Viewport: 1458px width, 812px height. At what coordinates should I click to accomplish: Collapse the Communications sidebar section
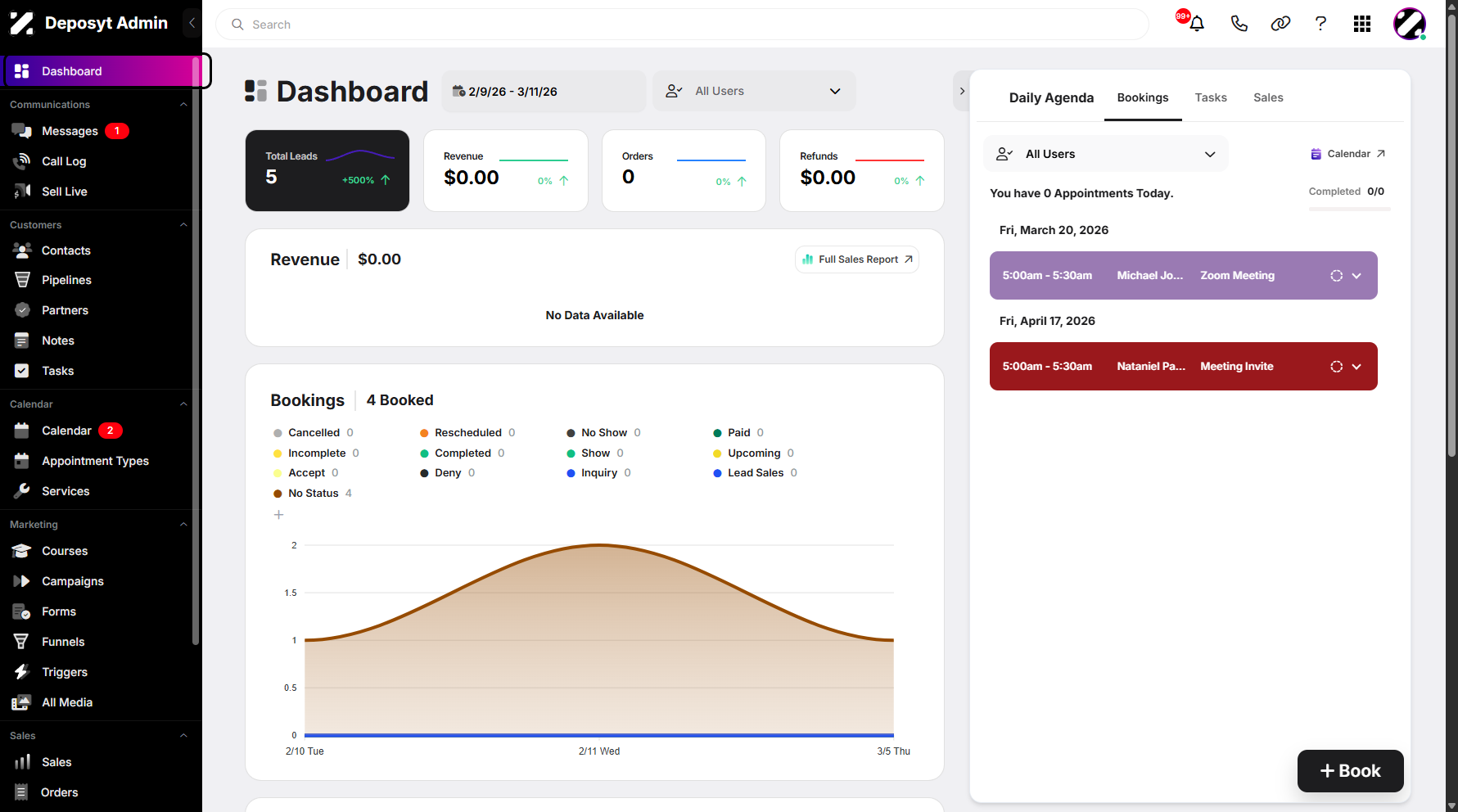click(183, 105)
